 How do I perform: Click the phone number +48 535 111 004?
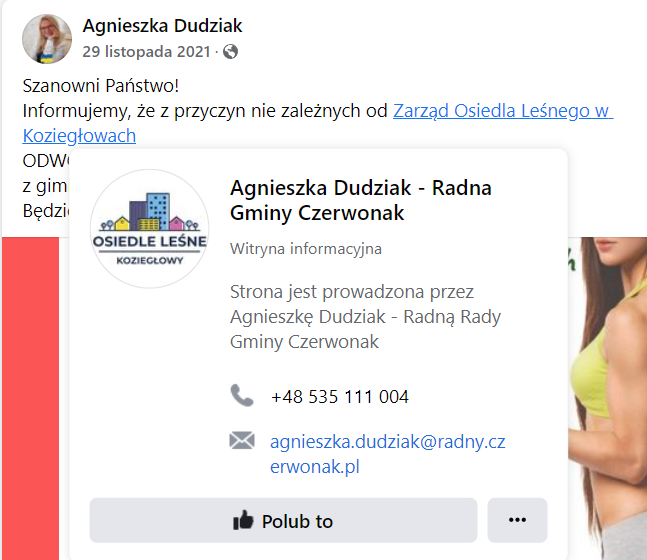[340, 397]
